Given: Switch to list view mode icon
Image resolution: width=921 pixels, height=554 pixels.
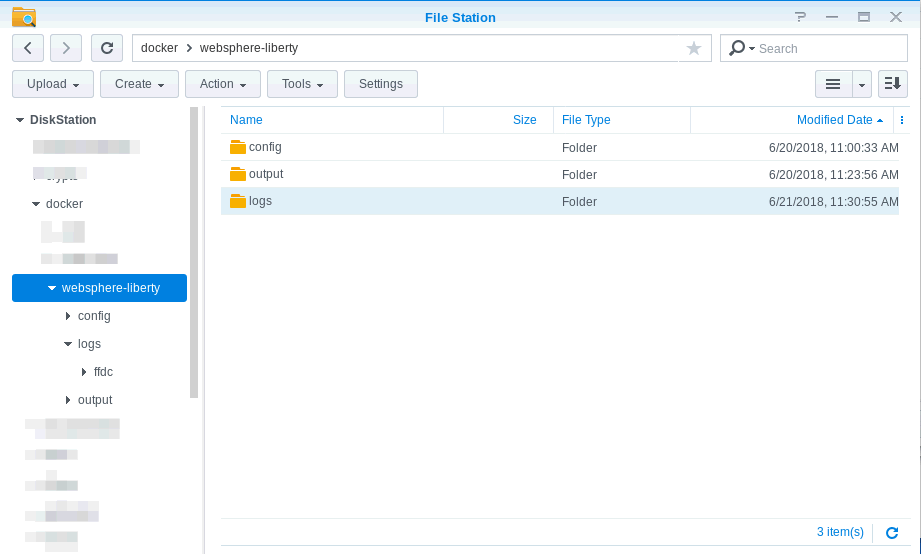Looking at the screenshot, I should 832,84.
